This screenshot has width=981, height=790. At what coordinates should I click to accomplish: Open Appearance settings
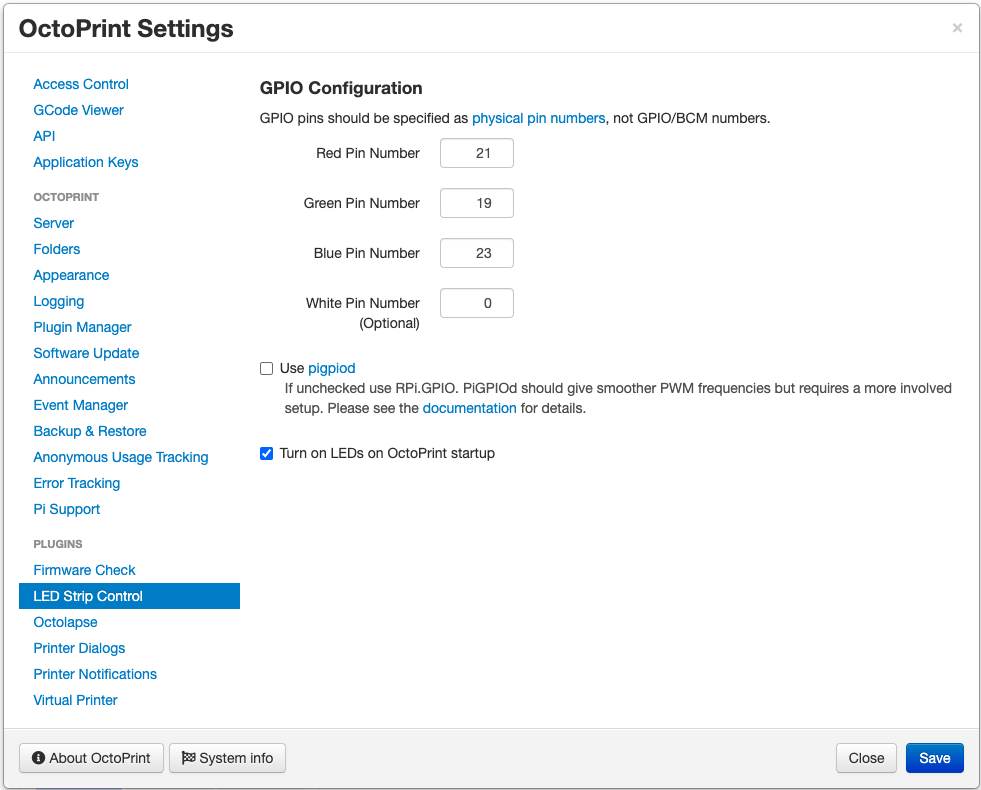[x=71, y=275]
